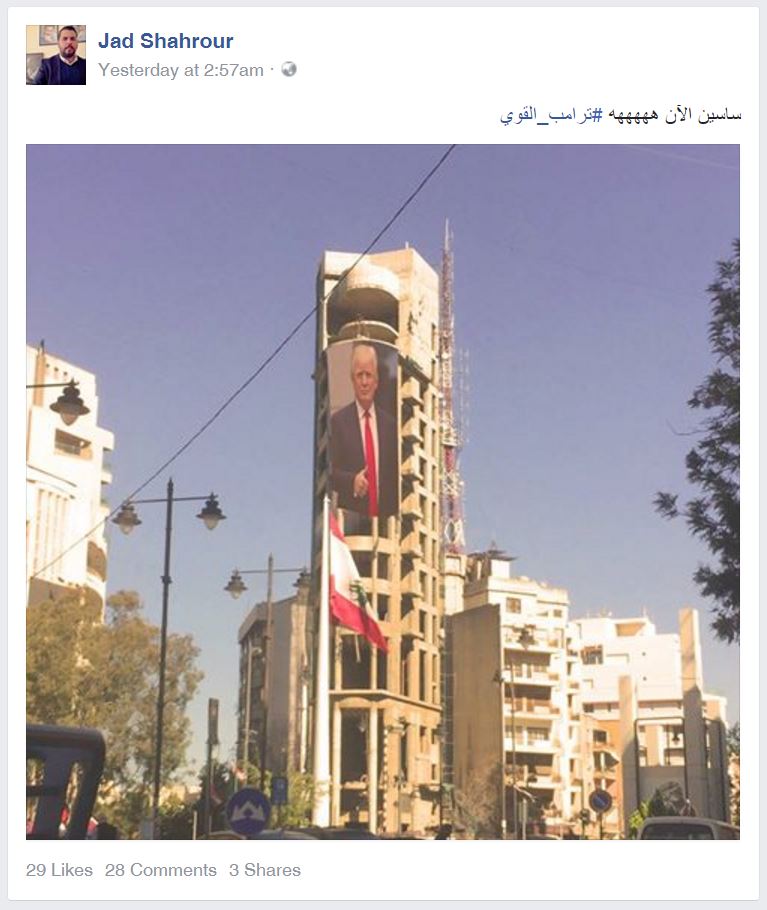Click the tower's unfinished rounded top floors
The width and height of the screenshot is (767, 910).
coord(371,296)
